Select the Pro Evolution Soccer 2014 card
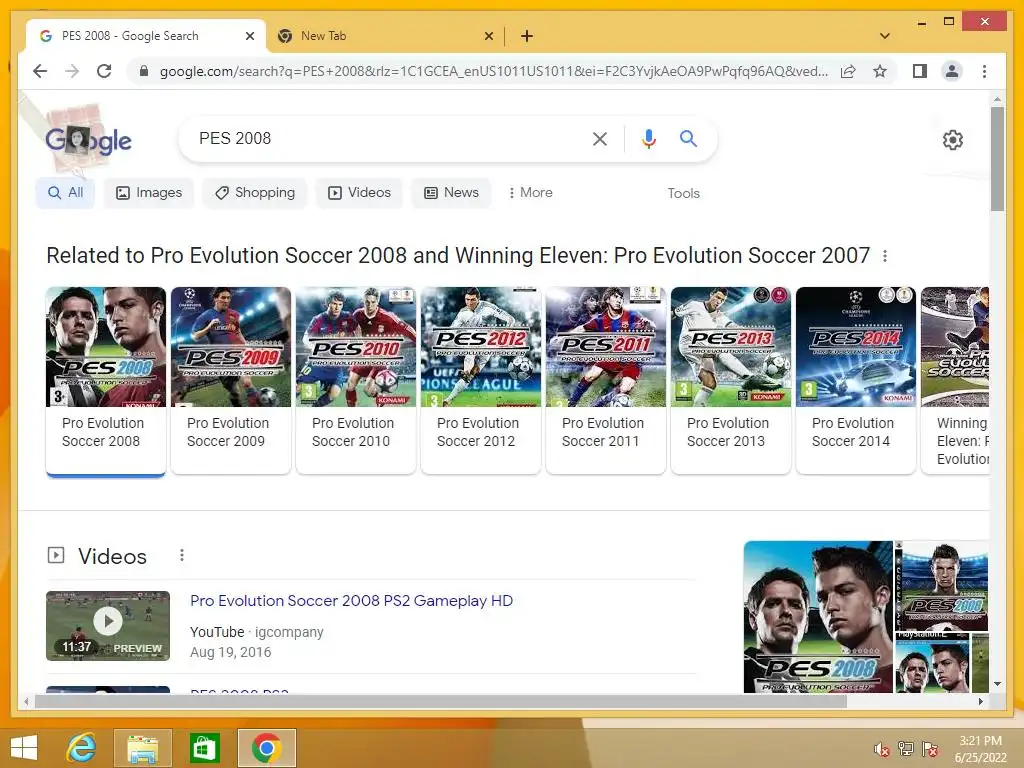1024x768 pixels. pyautogui.click(x=856, y=380)
